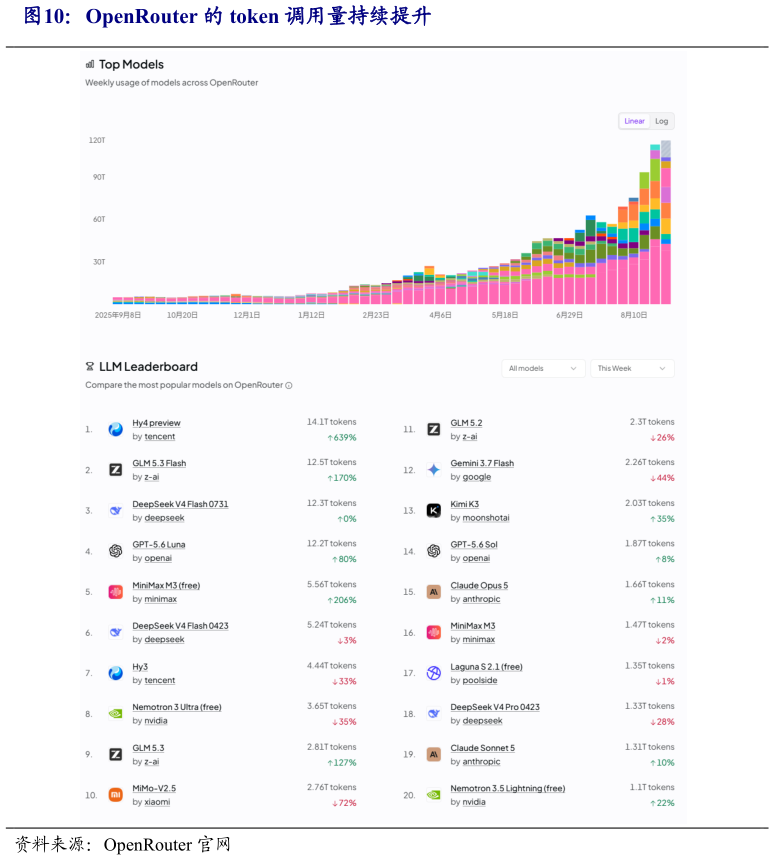Click the z-ai logo beside GLM 5.3 Flash

click(x=115, y=470)
